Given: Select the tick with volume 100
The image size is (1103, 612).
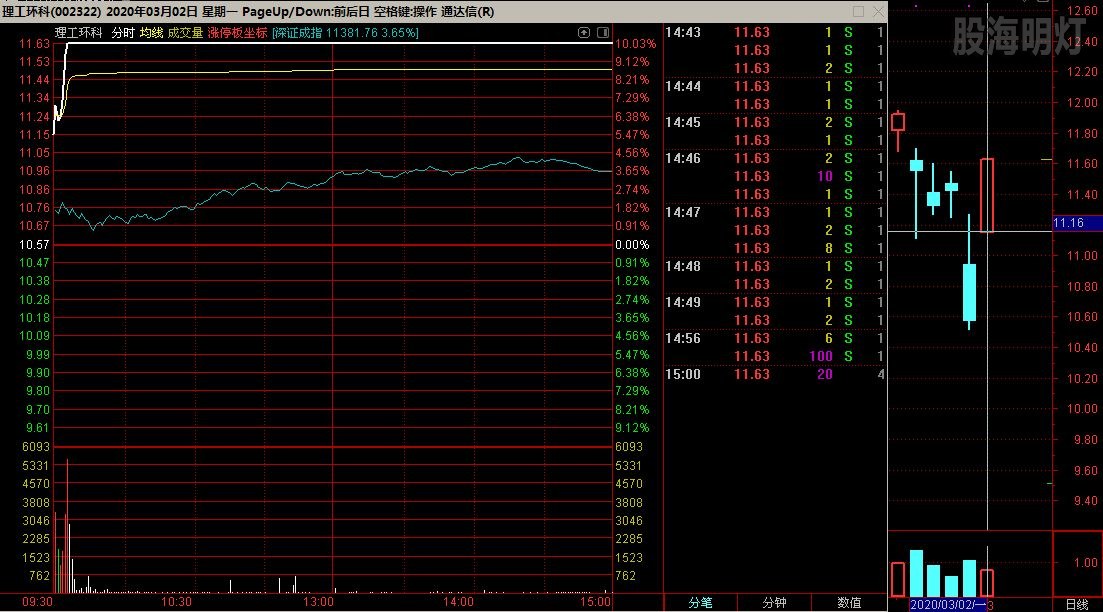Looking at the screenshot, I should click(x=774, y=356).
